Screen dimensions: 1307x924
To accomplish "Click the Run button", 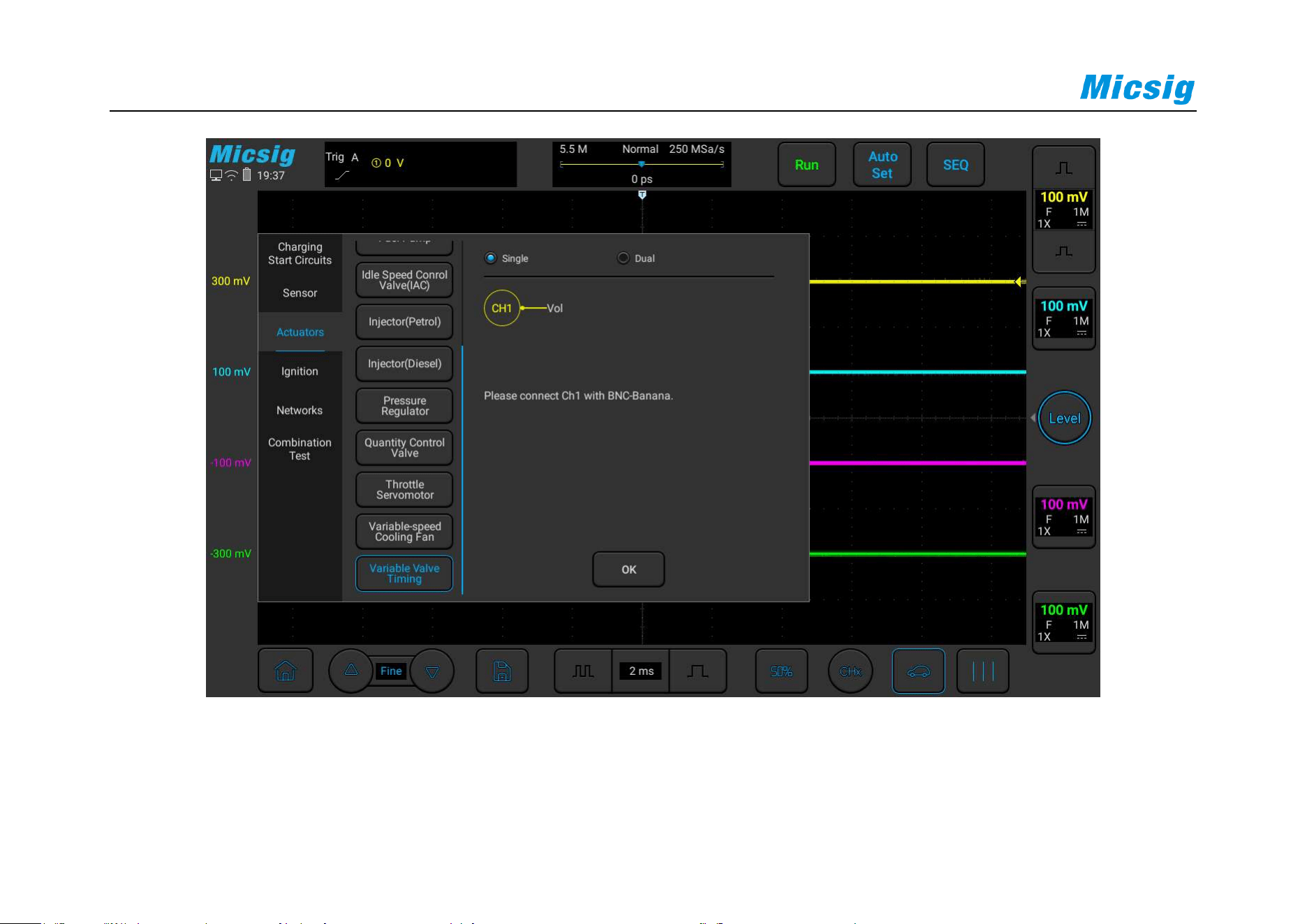I will 806,165.
